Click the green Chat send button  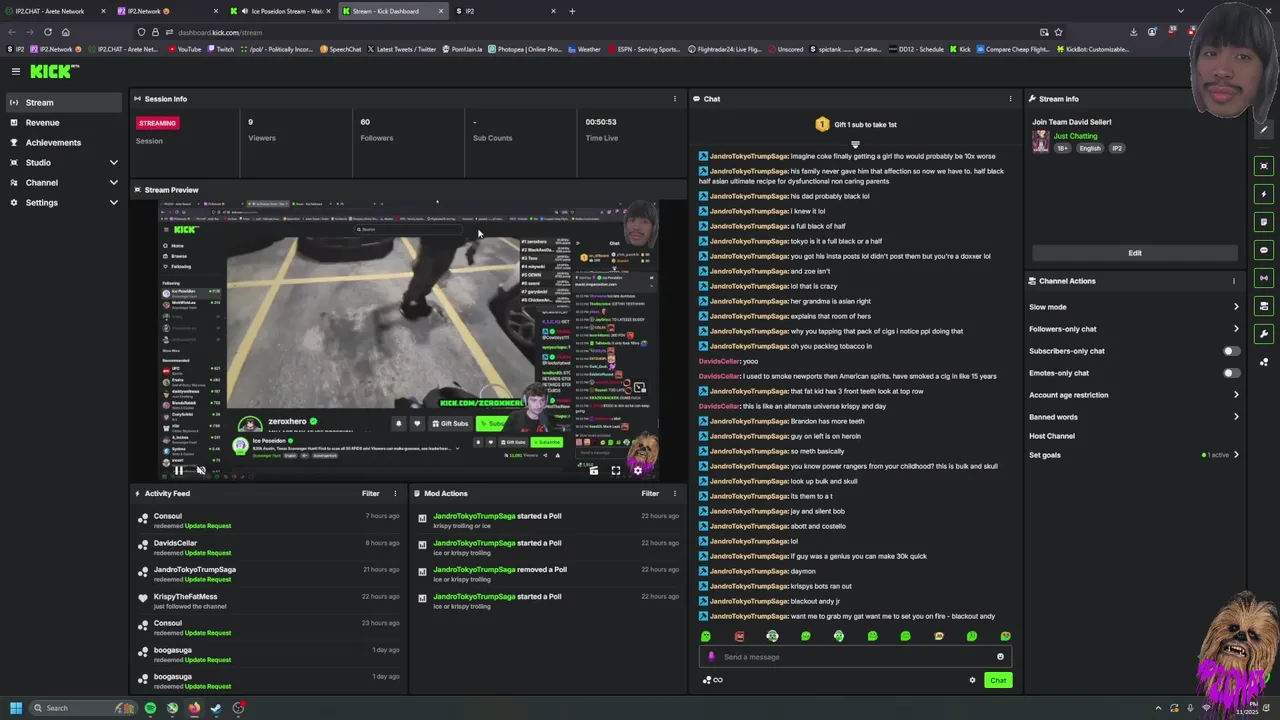click(x=998, y=681)
